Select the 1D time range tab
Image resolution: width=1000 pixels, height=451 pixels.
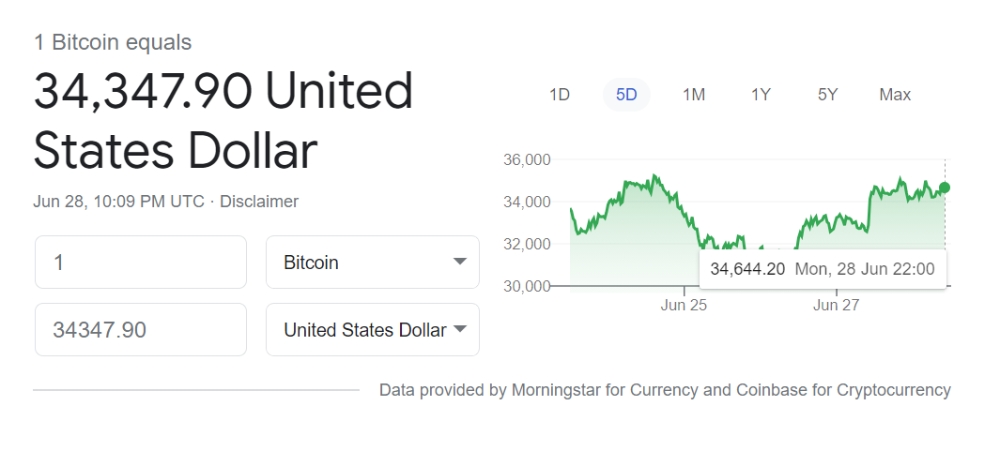click(x=559, y=94)
